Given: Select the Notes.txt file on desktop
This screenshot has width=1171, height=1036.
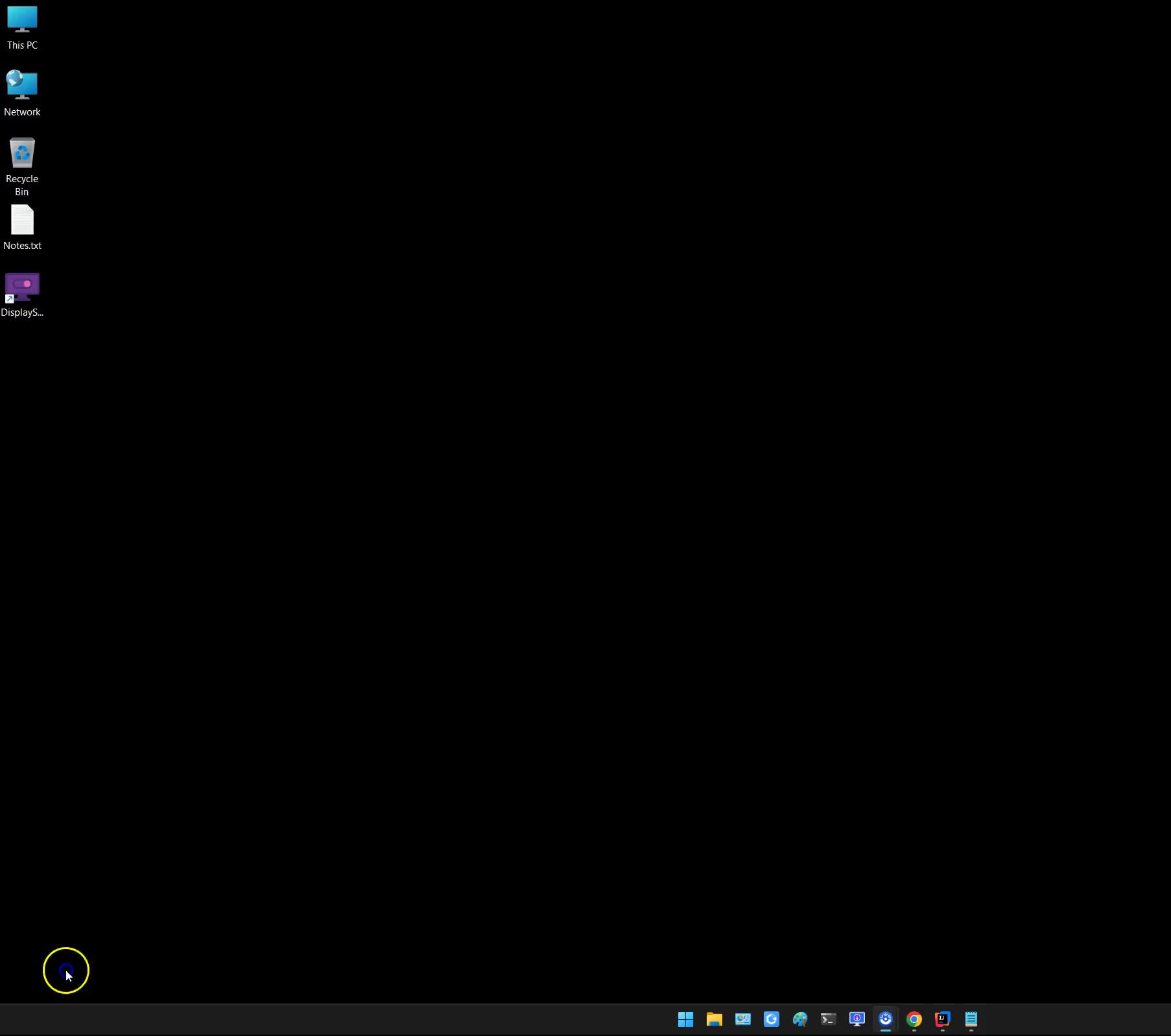Looking at the screenshot, I should (22, 228).
